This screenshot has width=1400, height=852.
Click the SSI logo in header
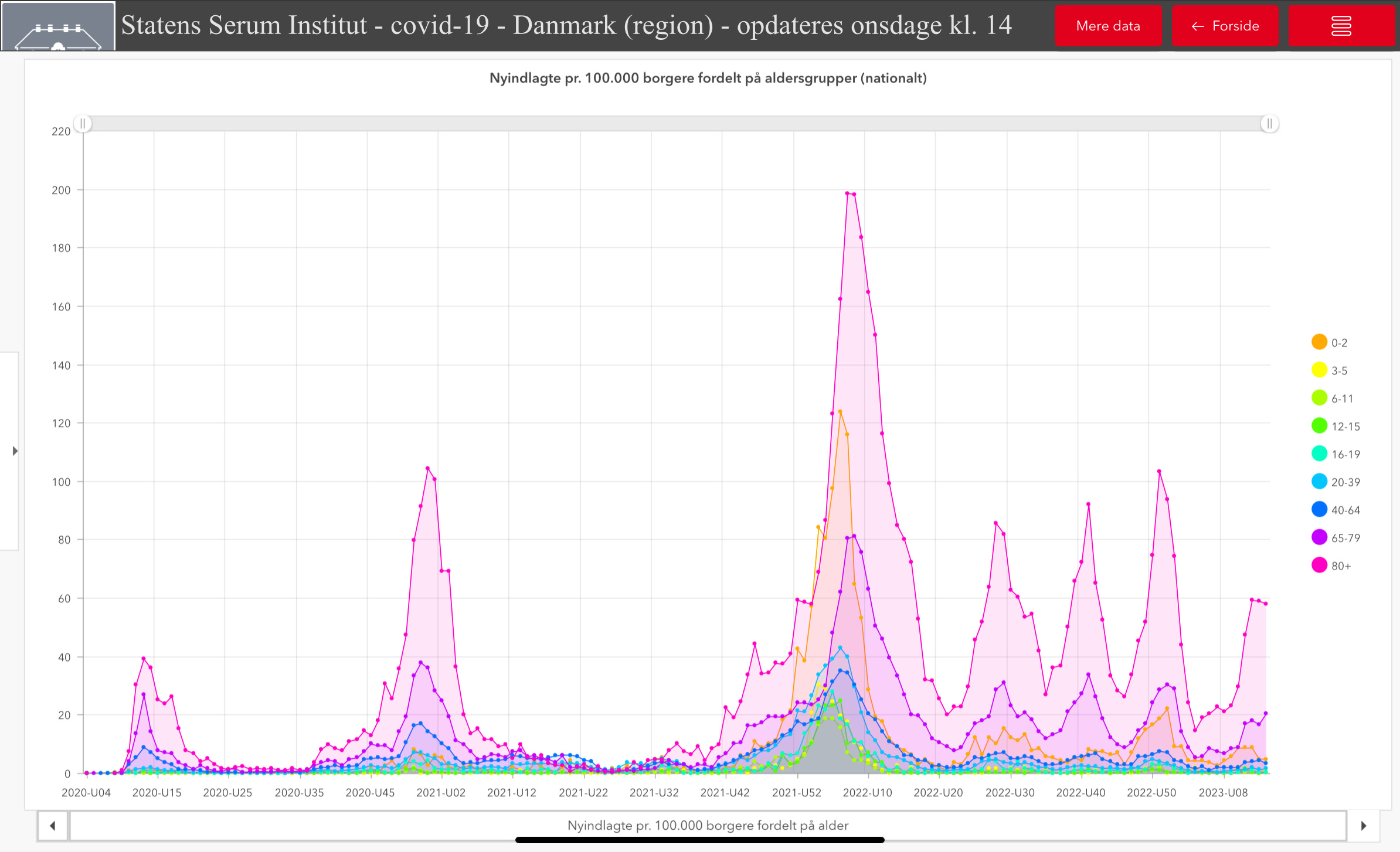point(57,27)
